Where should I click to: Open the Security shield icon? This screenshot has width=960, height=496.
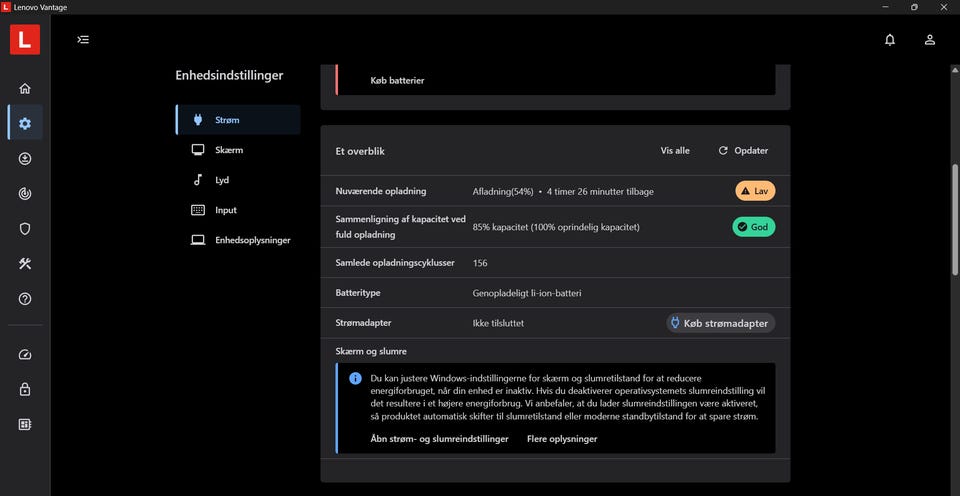point(25,229)
